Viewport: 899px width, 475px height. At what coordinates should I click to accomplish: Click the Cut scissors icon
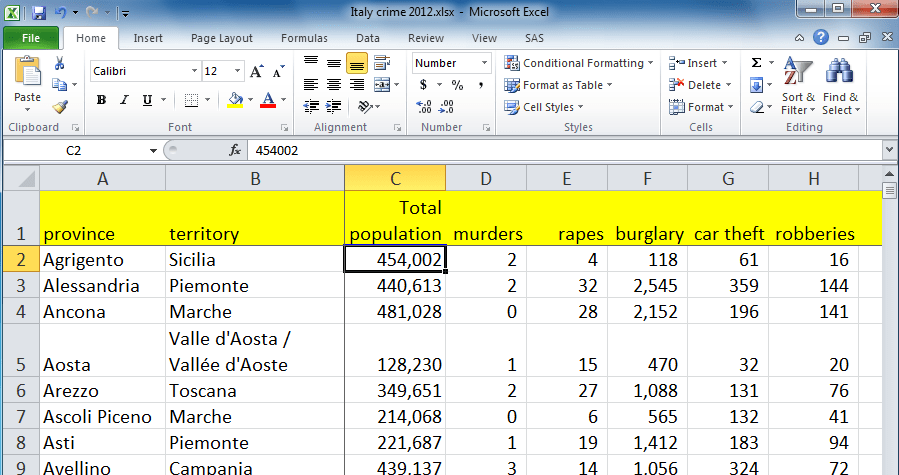click(x=60, y=63)
